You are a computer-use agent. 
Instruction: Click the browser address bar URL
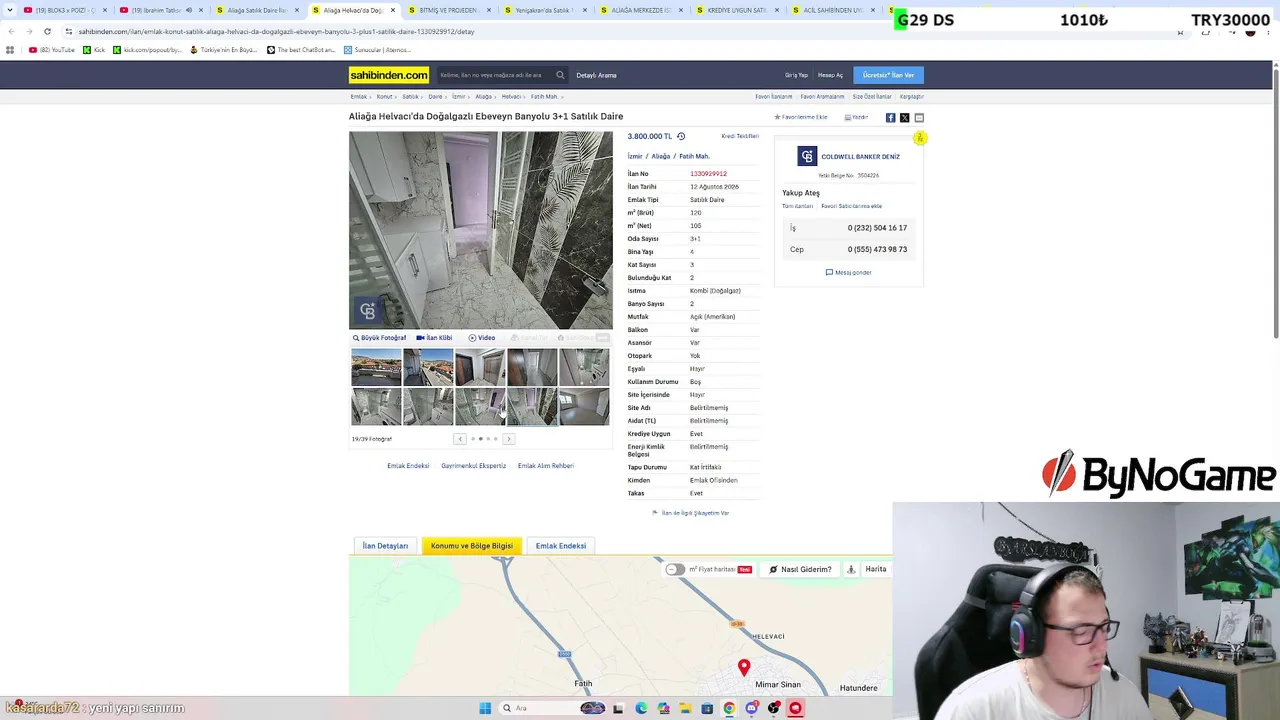coord(277,31)
